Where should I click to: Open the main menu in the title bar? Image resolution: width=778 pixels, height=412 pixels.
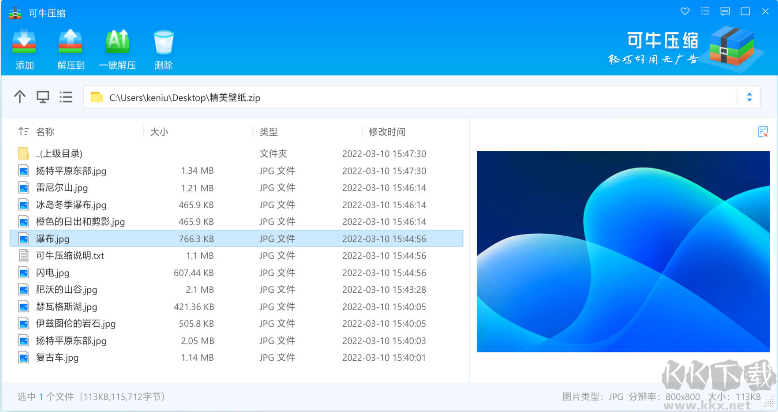coord(705,12)
